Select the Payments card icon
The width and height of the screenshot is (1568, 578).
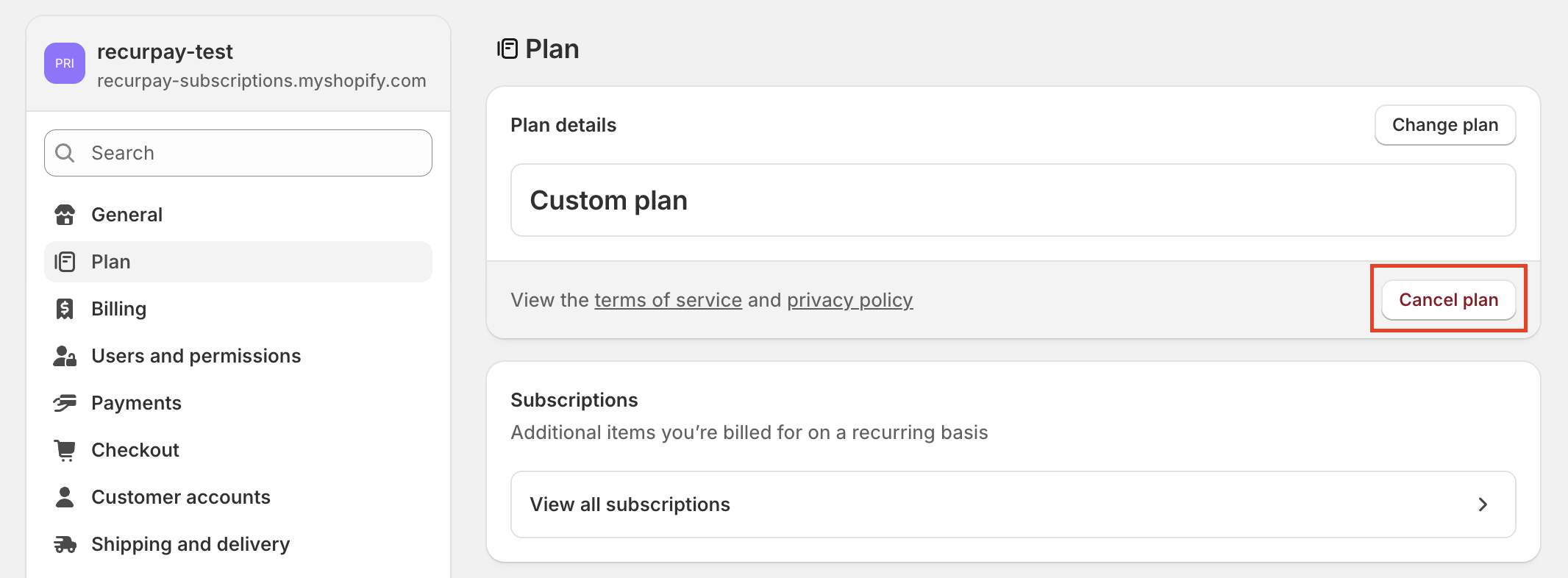tap(65, 403)
